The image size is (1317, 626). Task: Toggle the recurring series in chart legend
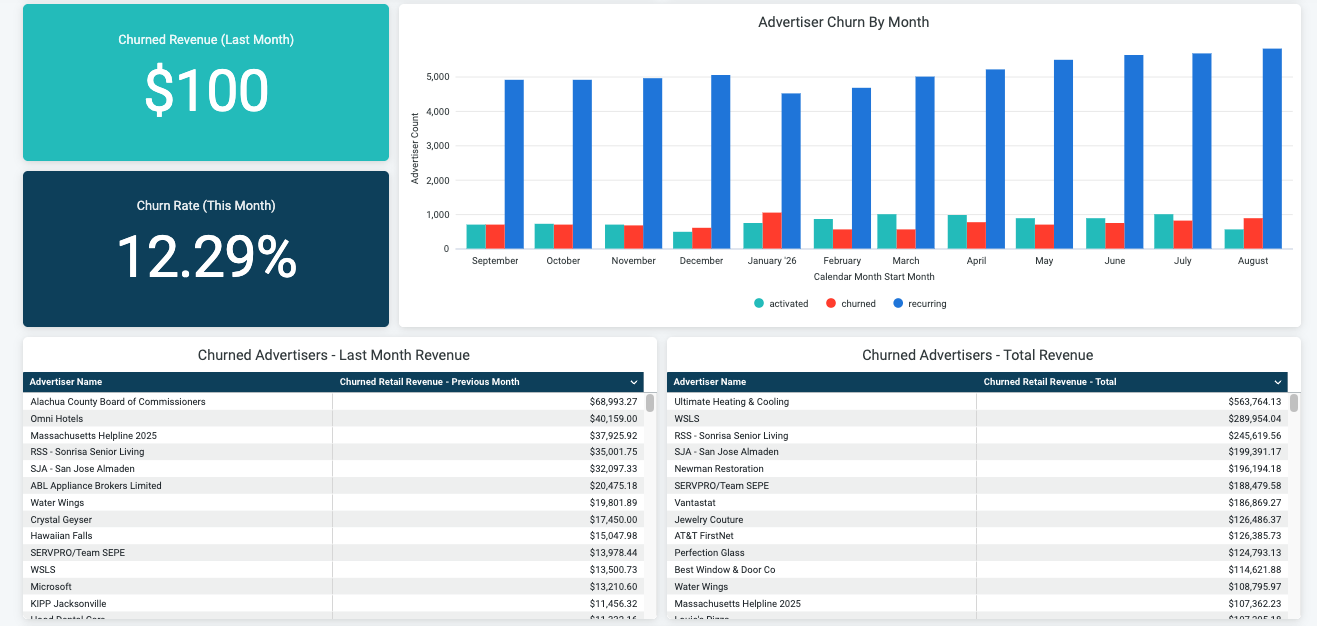pos(919,303)
